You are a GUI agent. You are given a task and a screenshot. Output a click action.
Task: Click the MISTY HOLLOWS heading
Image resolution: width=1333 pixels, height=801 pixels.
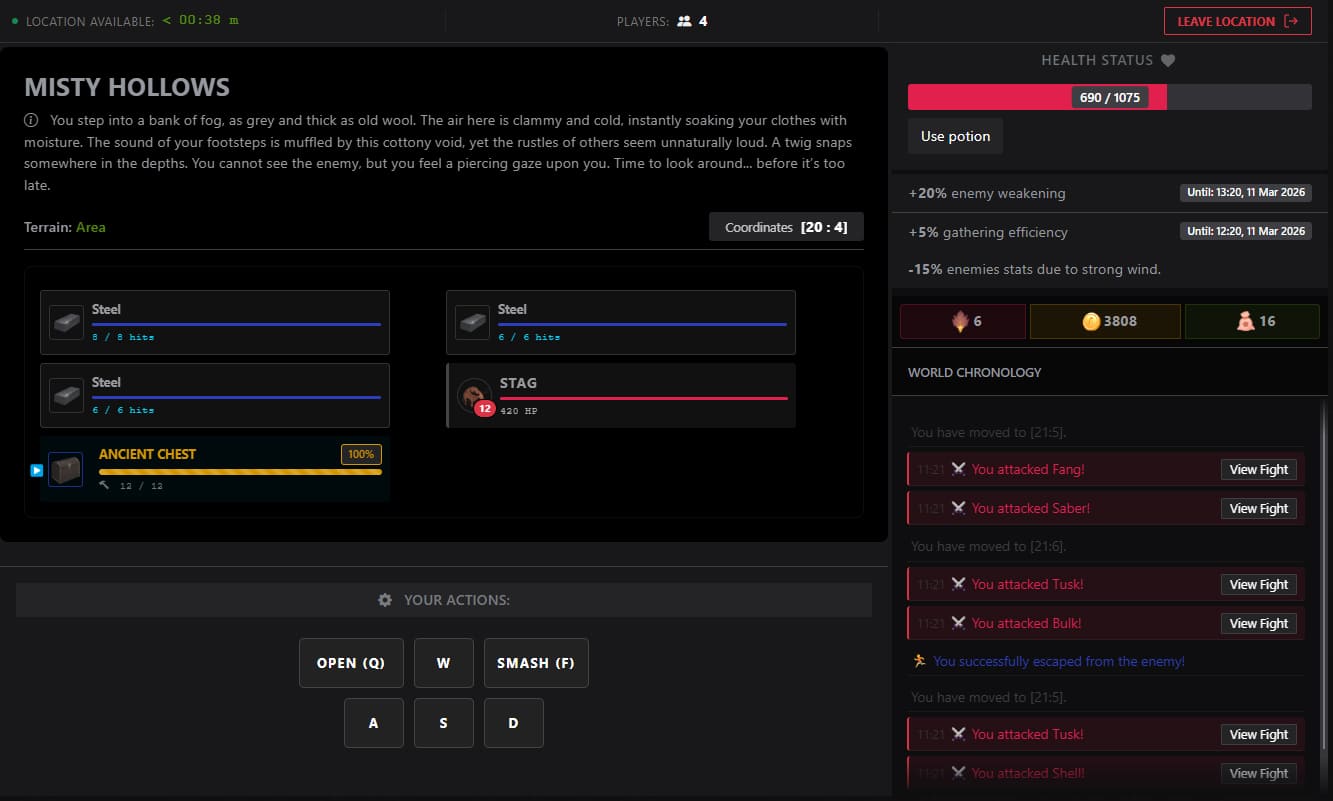pyautogui.click(x=127, y=87)
